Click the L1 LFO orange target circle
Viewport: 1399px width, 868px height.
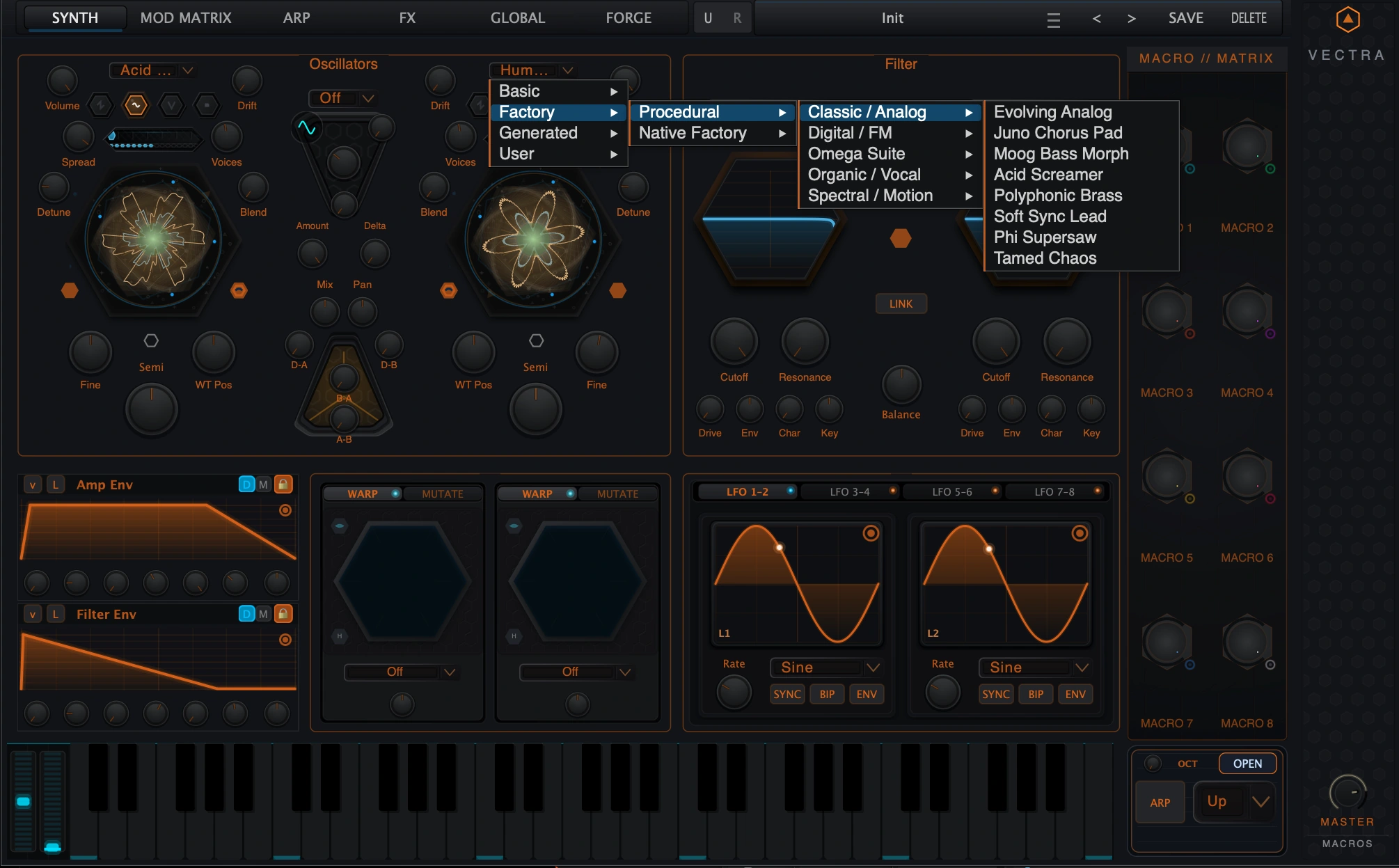pyautogui.click(x=871, y=533)
